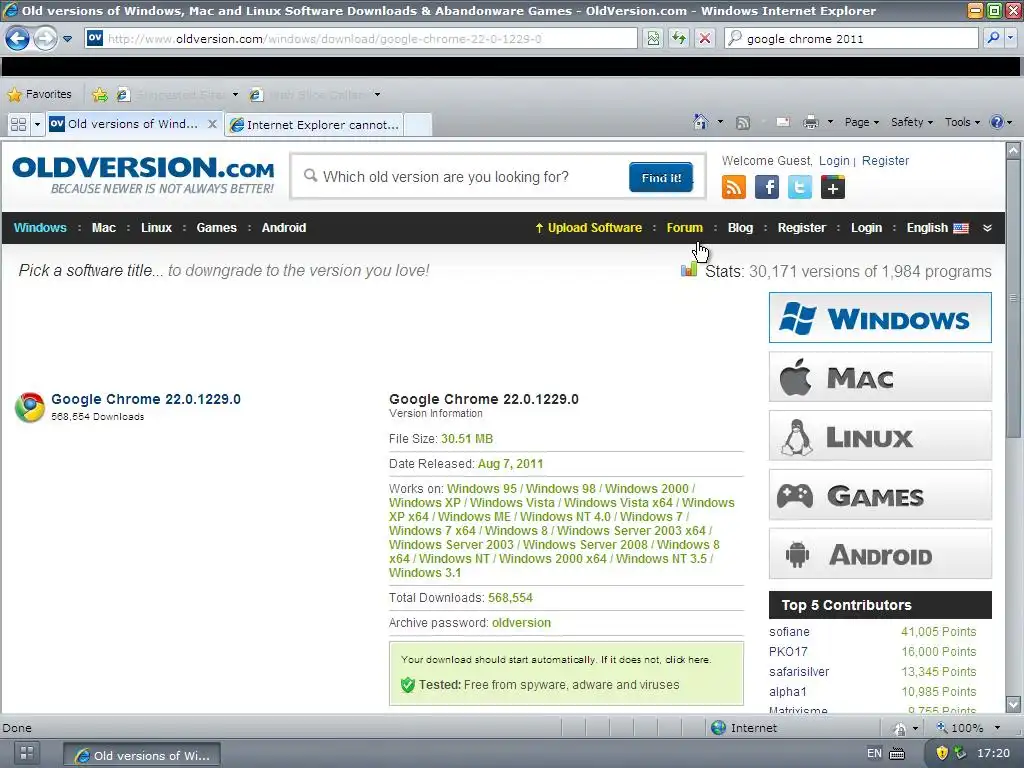Viewport: 1024px width, 768px height.
Task: Open the Forum link
Action: tap(684, 228)
